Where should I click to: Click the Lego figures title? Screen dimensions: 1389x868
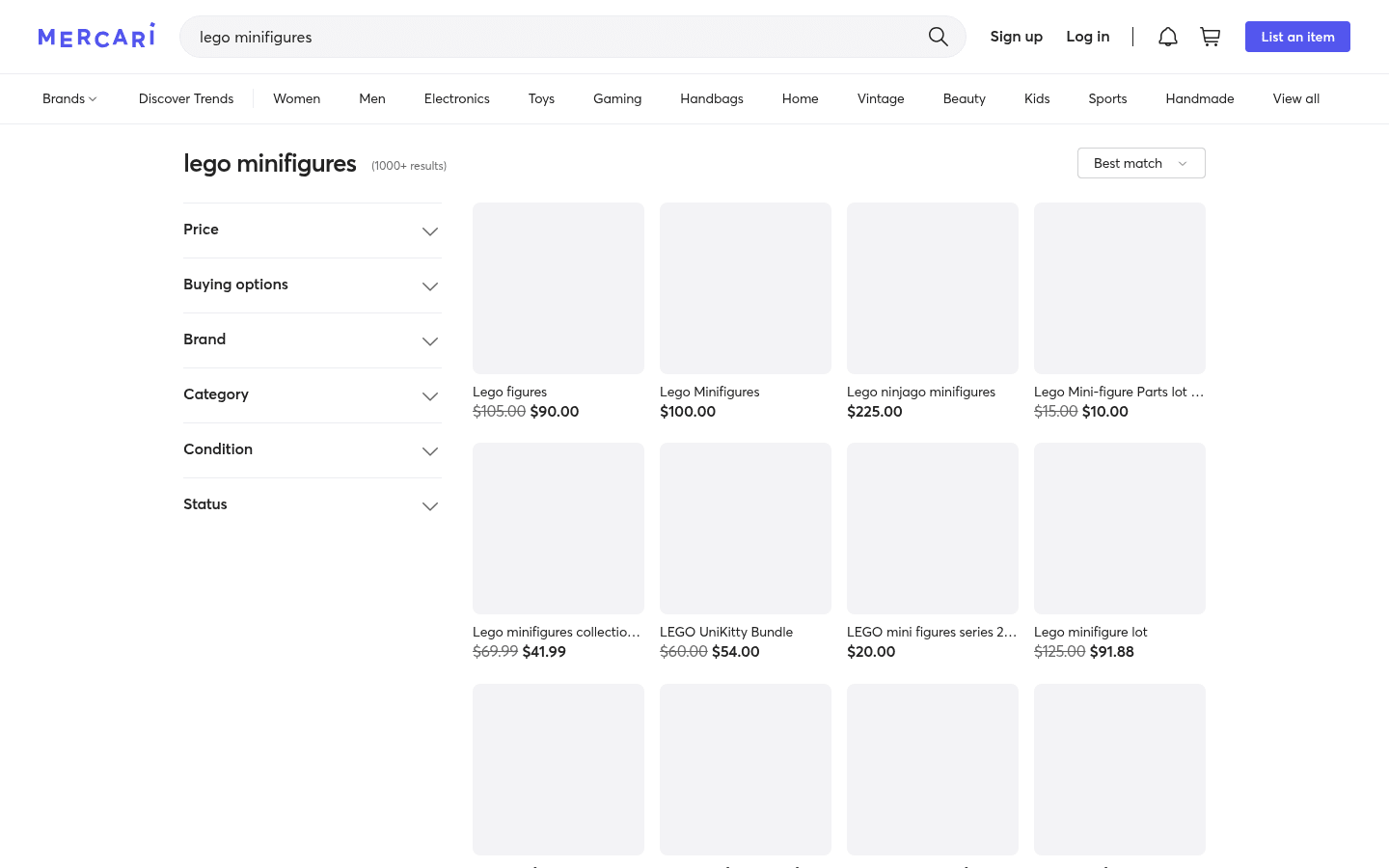509,392
